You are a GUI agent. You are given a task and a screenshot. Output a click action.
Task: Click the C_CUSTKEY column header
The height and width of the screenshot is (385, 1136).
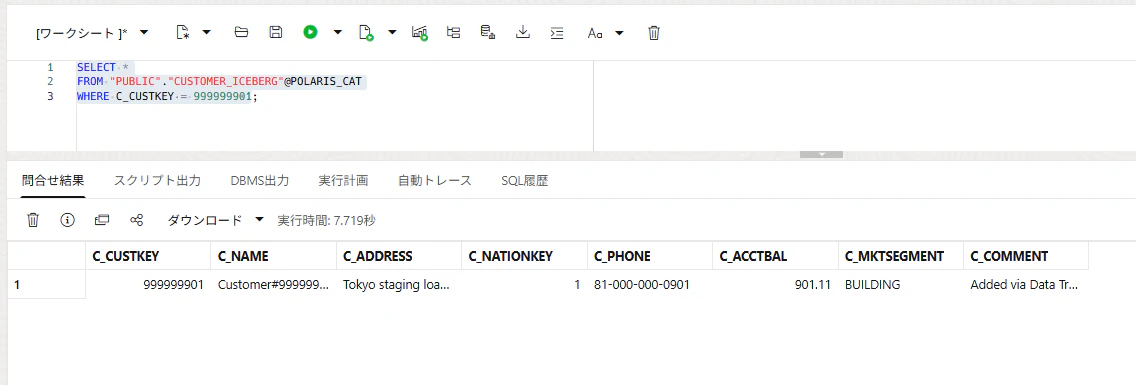[x=148, y=256]
